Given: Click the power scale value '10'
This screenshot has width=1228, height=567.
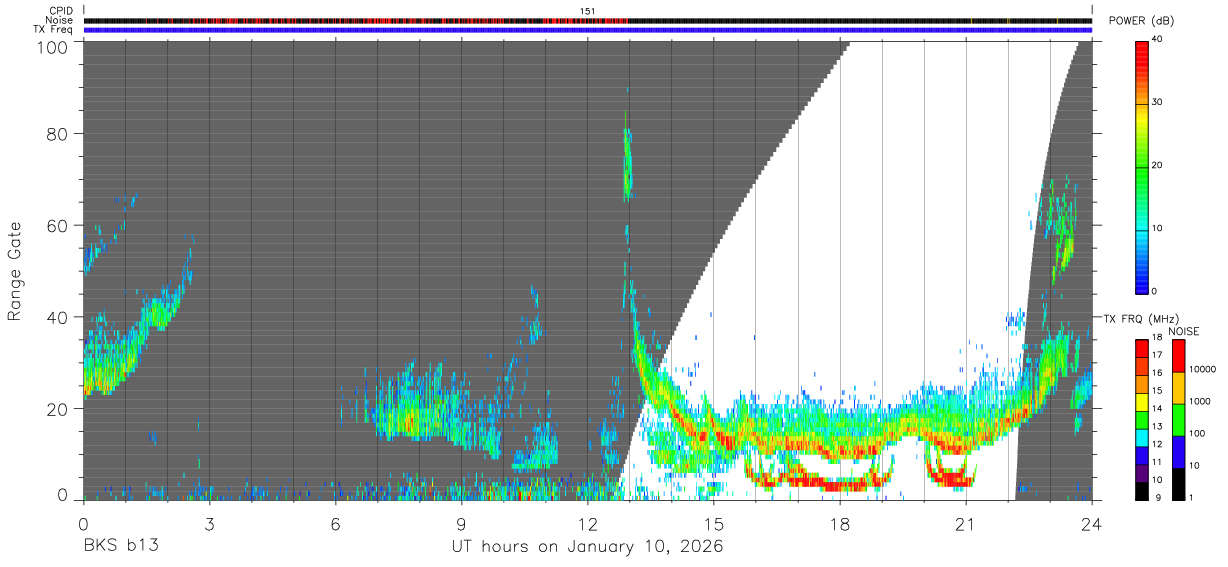Looking at the screenshot, I should [x=1157, y=229].
